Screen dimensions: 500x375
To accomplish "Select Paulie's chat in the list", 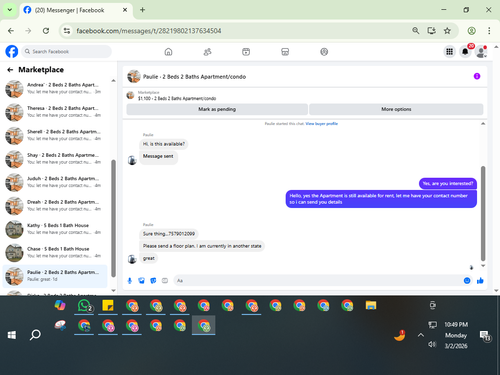I will click(x=55, y=276).
